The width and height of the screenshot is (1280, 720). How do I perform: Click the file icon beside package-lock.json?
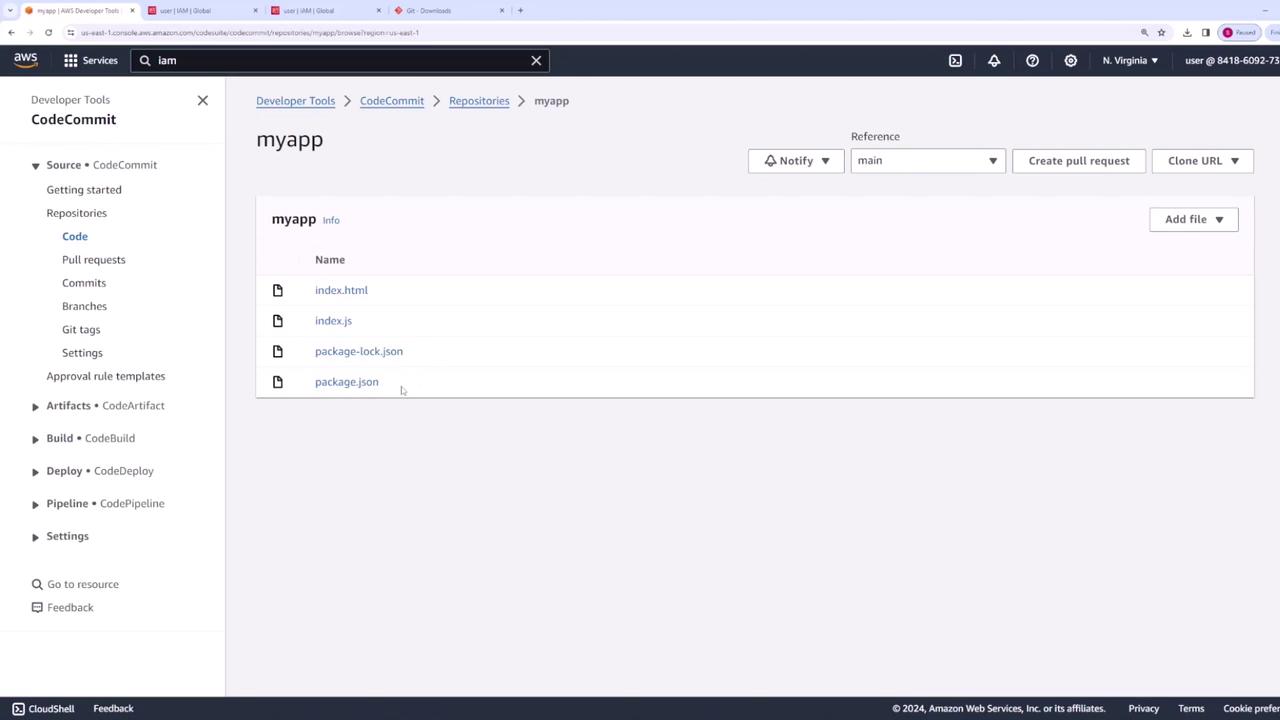pos(278,351)
